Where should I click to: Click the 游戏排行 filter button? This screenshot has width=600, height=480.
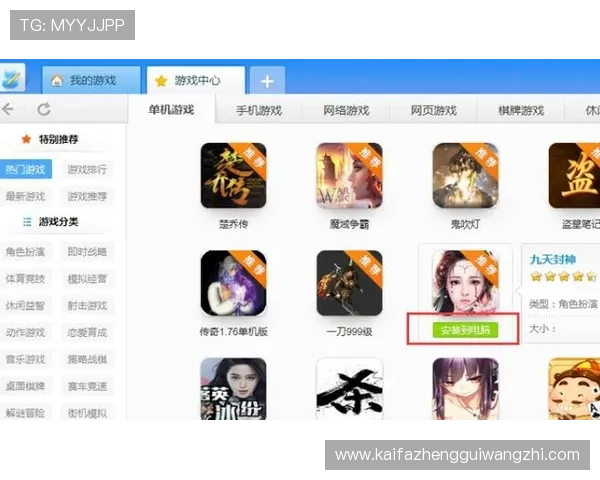87,169
